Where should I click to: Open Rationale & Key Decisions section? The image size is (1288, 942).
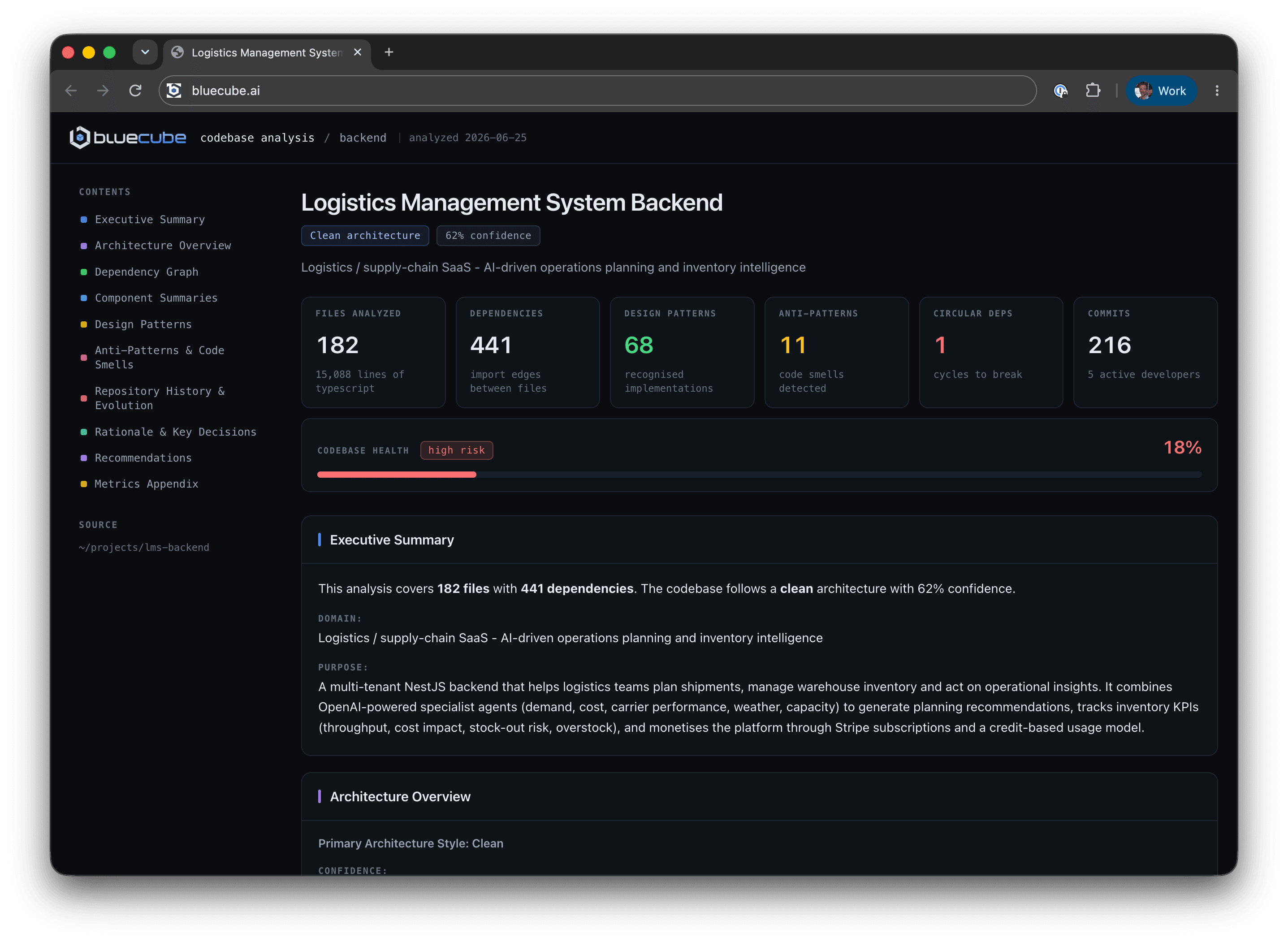175,432
